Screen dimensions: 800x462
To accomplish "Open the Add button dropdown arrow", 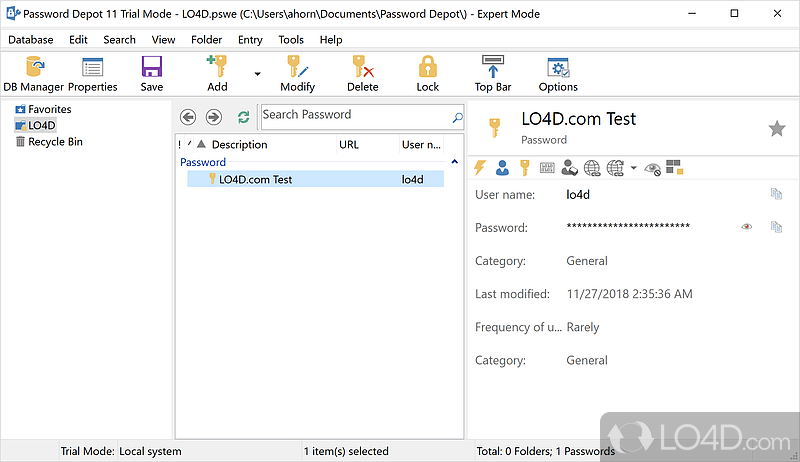I will (257, 74).
